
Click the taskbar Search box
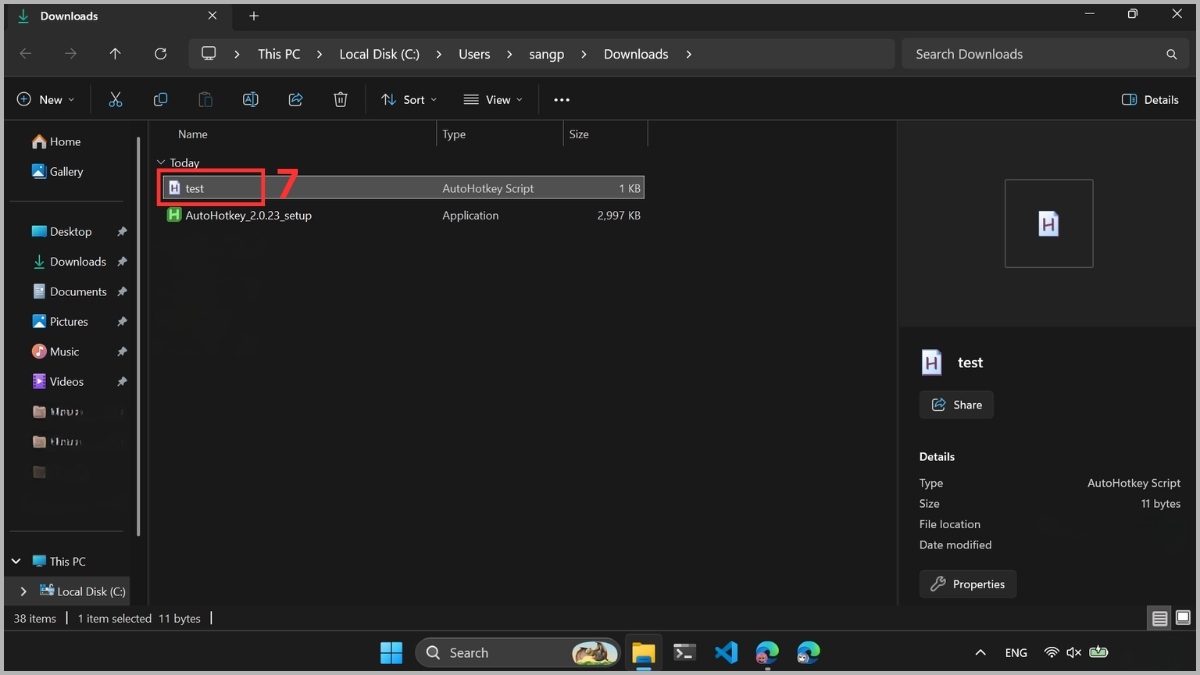518,653
